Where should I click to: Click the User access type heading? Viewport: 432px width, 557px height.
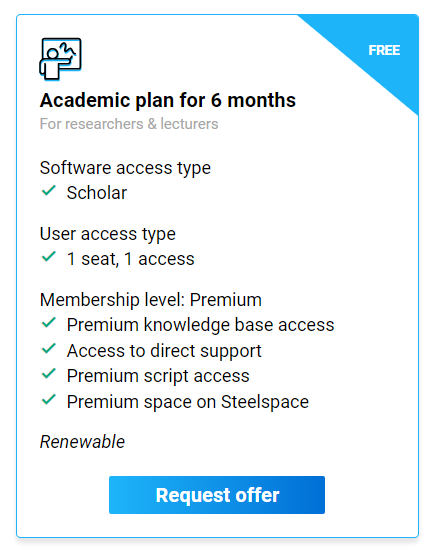(x=108, y=234)
